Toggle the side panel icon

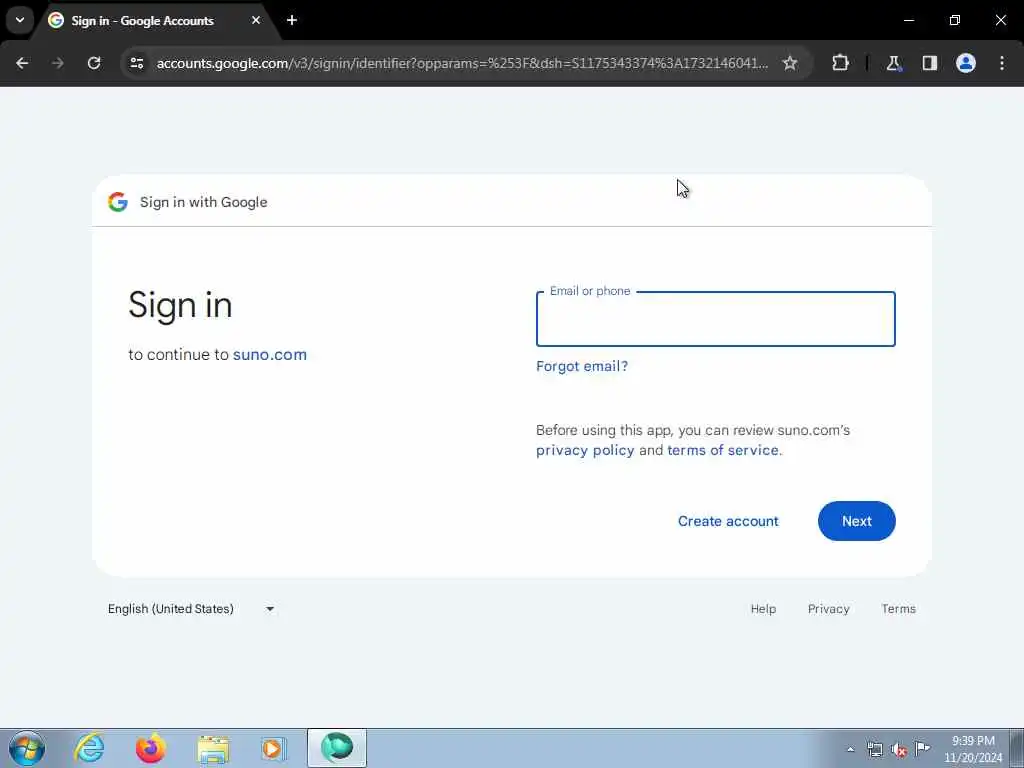[929, 63]
